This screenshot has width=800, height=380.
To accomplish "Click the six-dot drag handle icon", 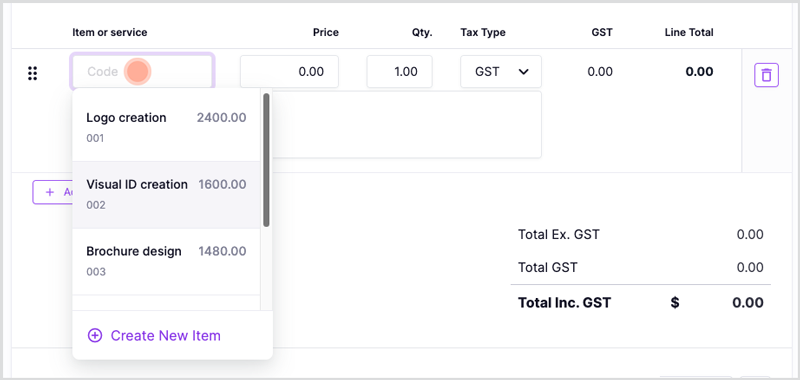I will click(33, 73).
